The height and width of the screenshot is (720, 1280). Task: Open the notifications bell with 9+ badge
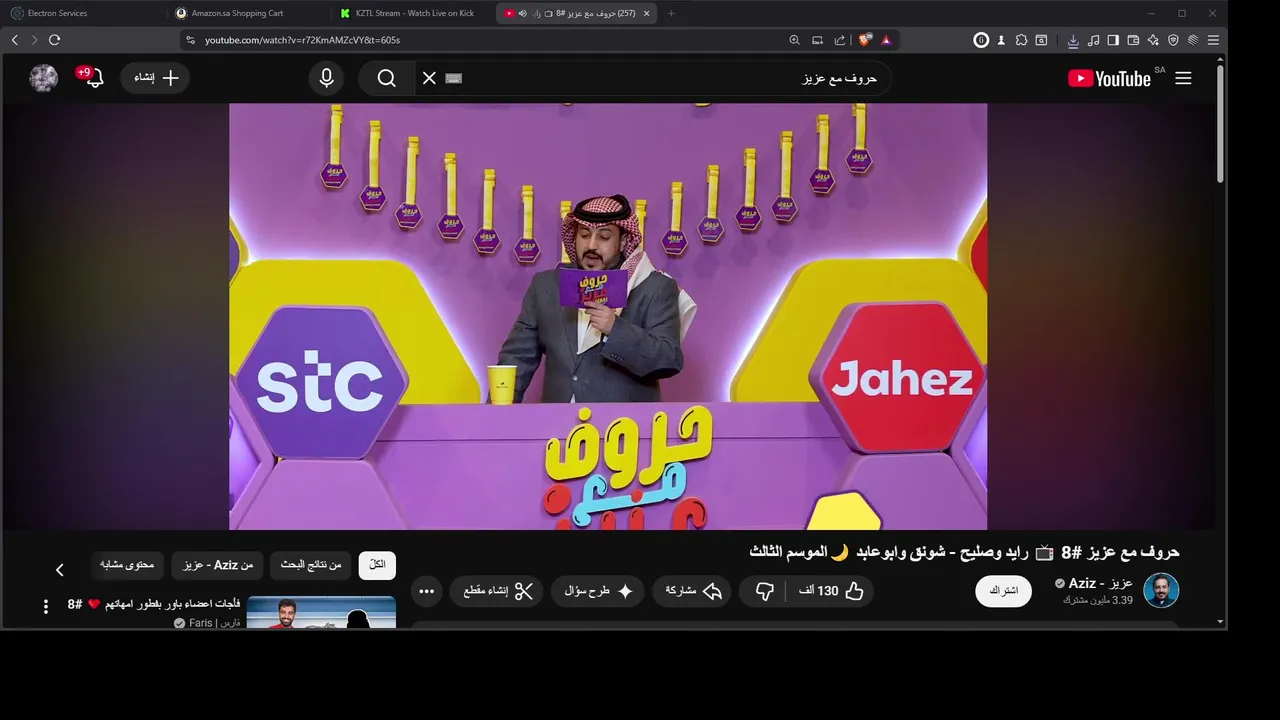tap(92, 77)
